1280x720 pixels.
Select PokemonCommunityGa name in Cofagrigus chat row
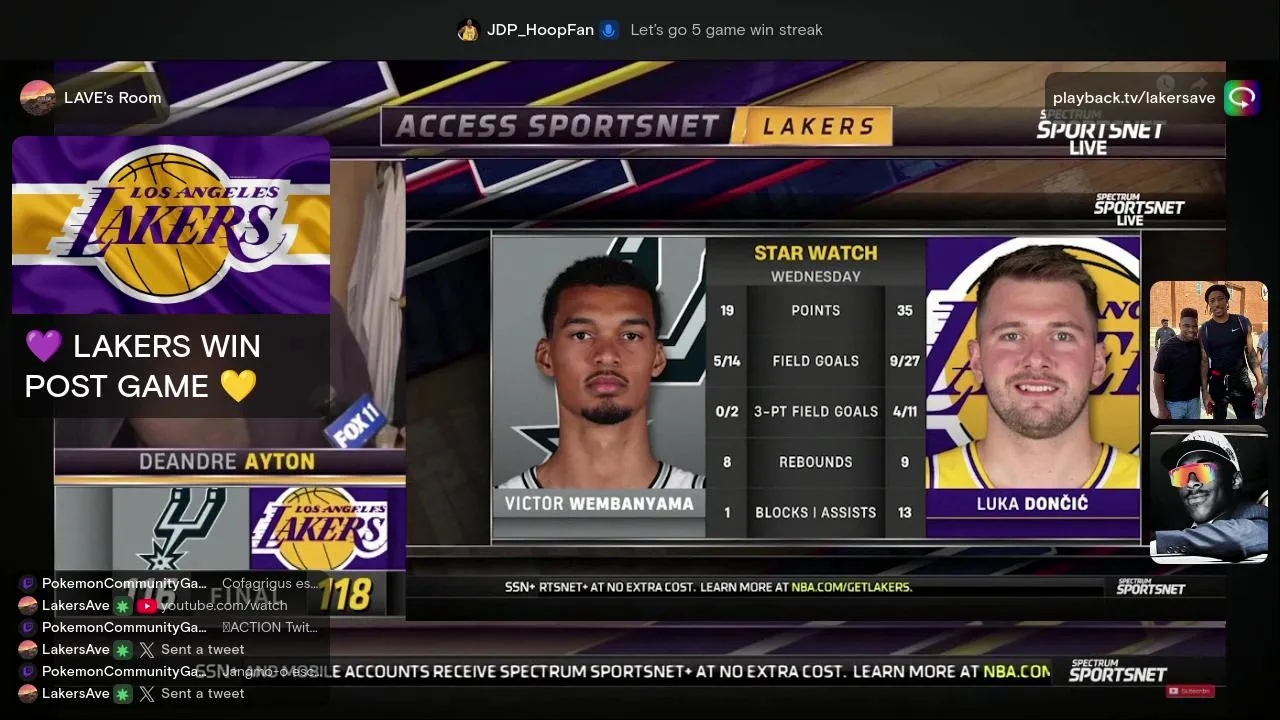pos(124,583)
